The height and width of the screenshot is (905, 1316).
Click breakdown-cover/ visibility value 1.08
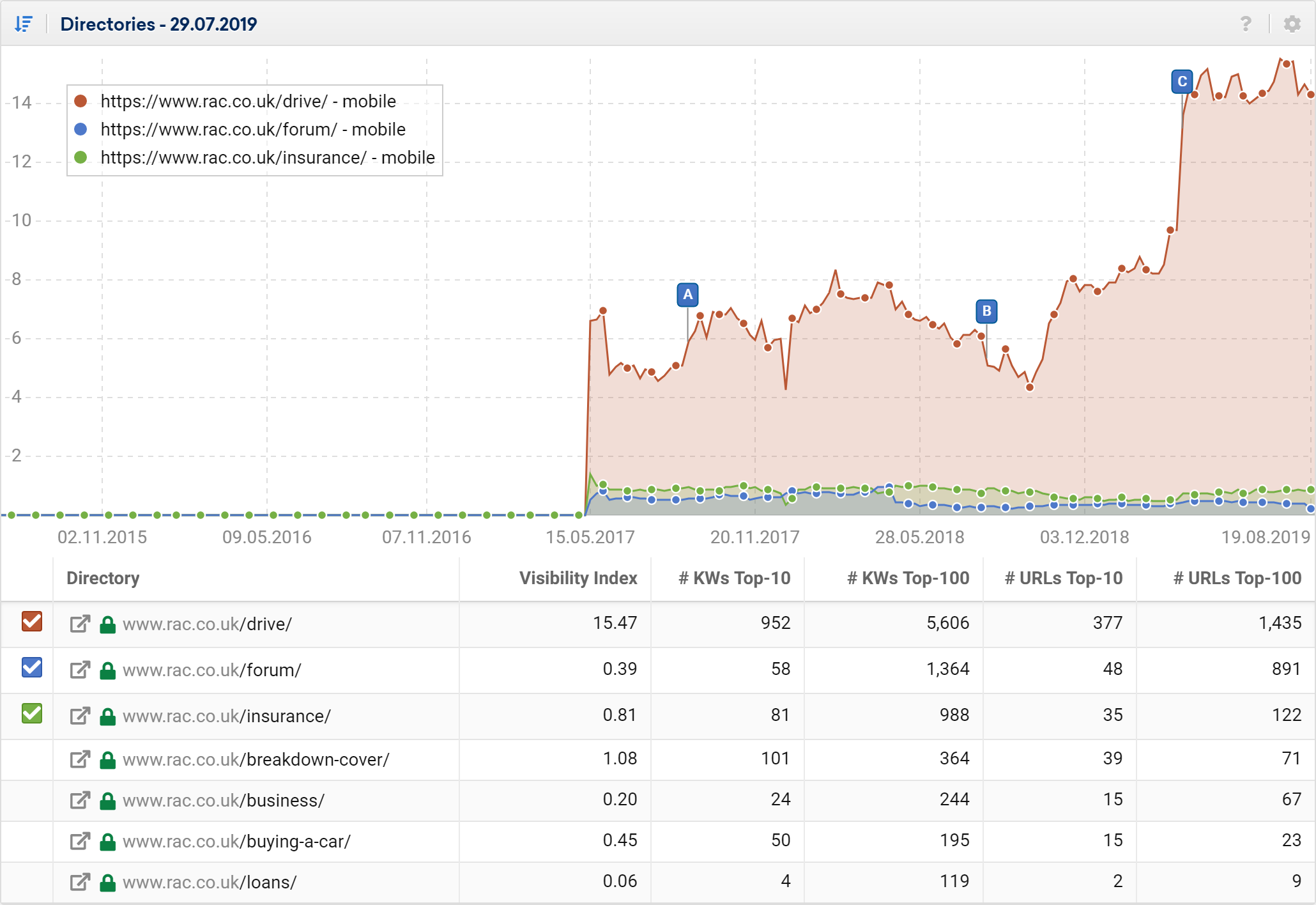(620, 759)
